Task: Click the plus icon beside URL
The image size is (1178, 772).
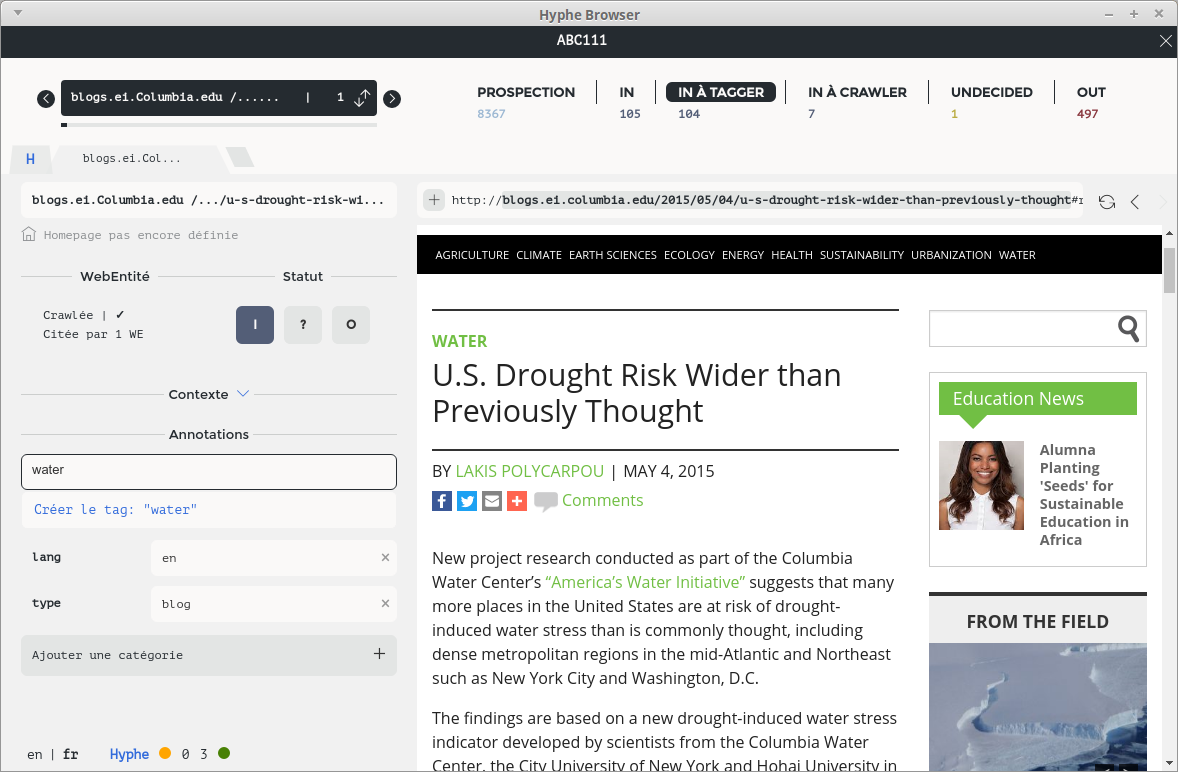Action: (x=434, y=200)
